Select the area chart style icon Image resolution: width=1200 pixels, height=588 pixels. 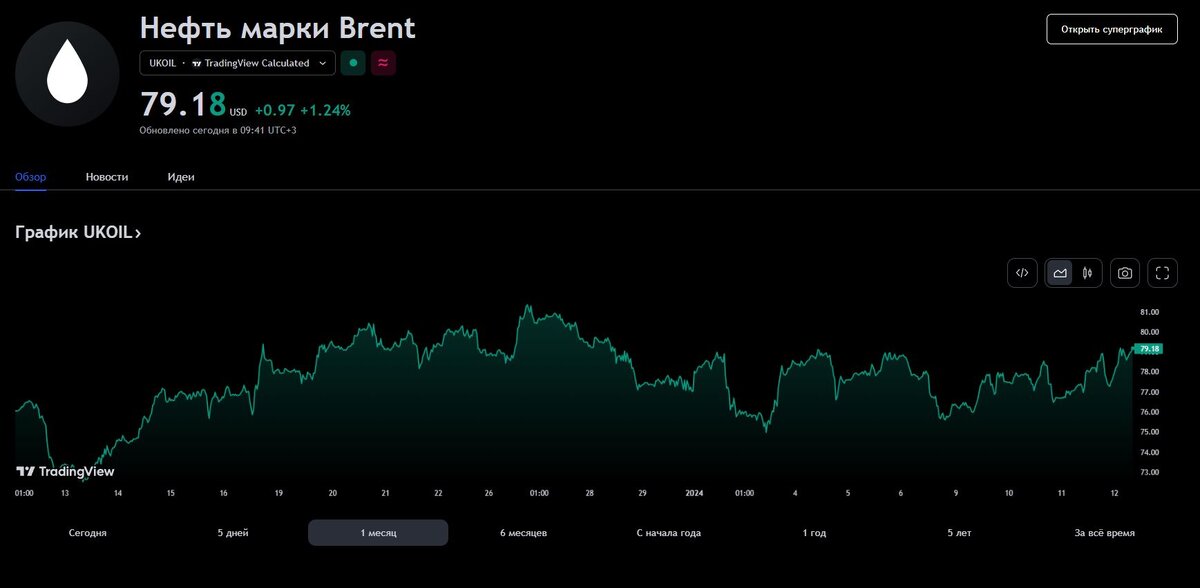point(1058,272)
